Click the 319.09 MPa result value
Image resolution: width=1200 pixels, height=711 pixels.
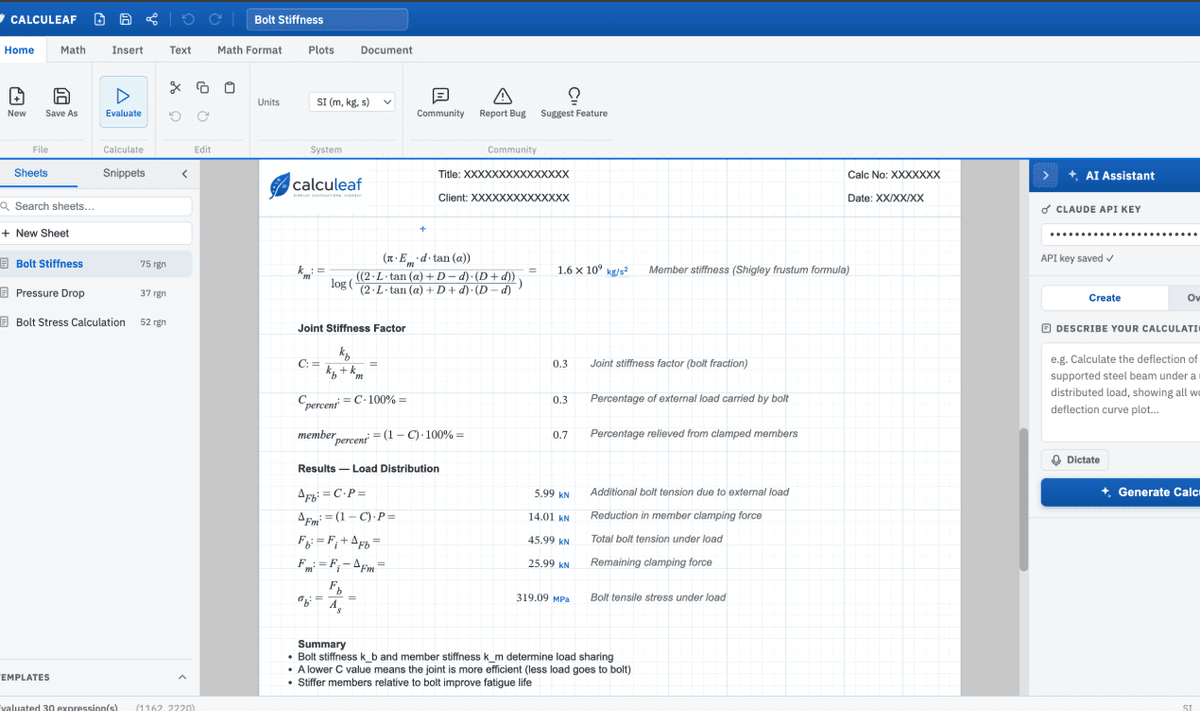(x=543, y=598)
